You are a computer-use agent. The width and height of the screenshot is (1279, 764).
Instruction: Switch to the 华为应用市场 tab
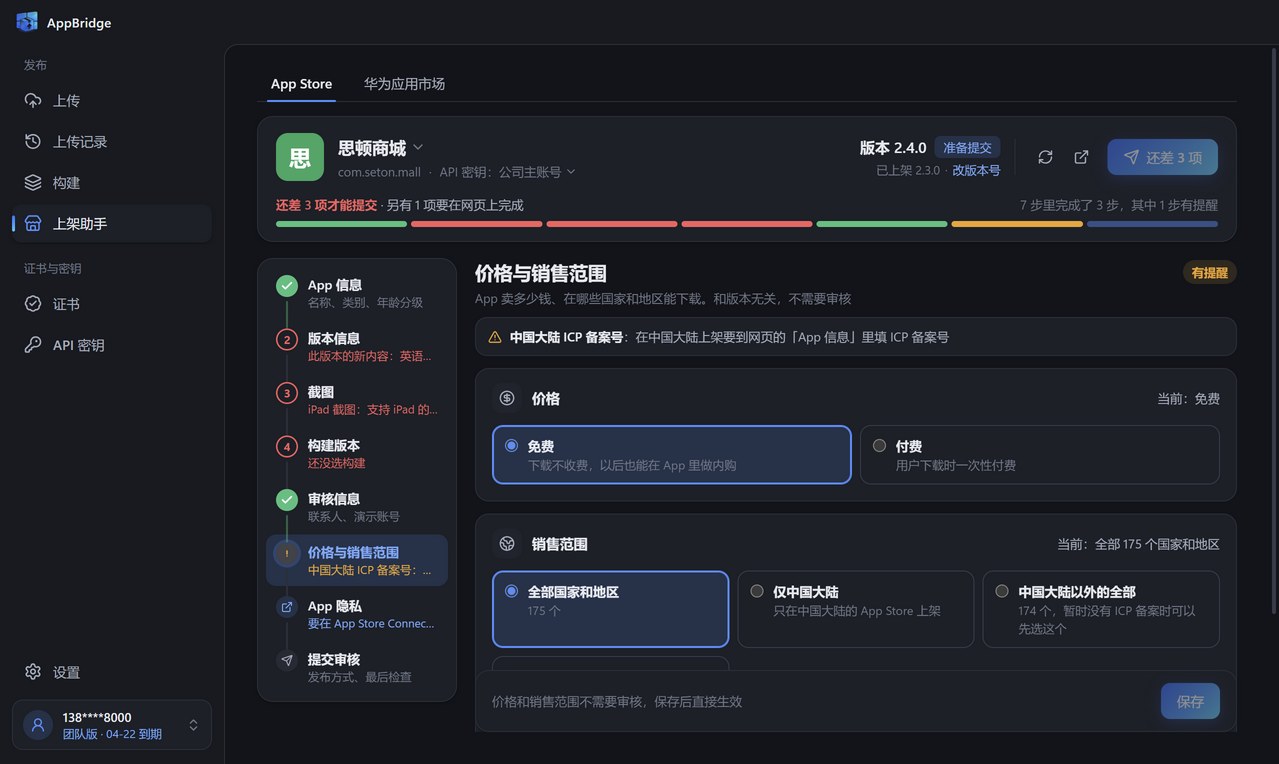pos(404,84)
